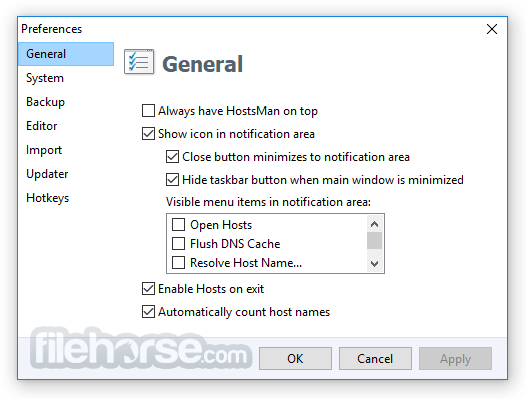Click the list's scroll up arrow
The width and height of the screenshot is (526, 399).
tap(374, 224)
